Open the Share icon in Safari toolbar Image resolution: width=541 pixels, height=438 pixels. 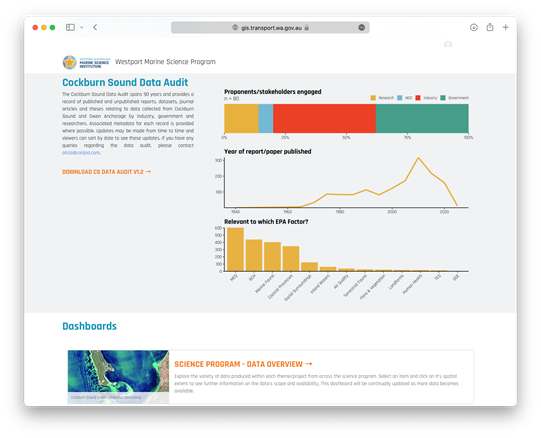point(490,27)
